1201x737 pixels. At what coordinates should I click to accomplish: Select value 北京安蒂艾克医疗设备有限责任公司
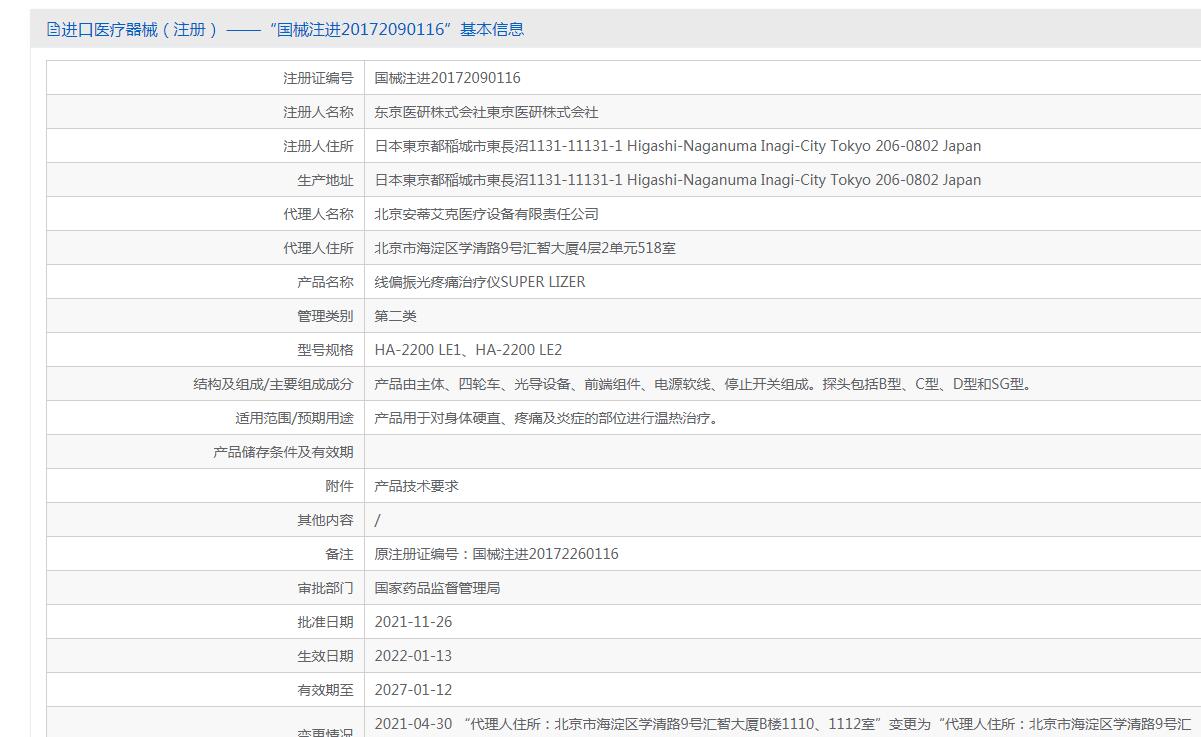487,214
